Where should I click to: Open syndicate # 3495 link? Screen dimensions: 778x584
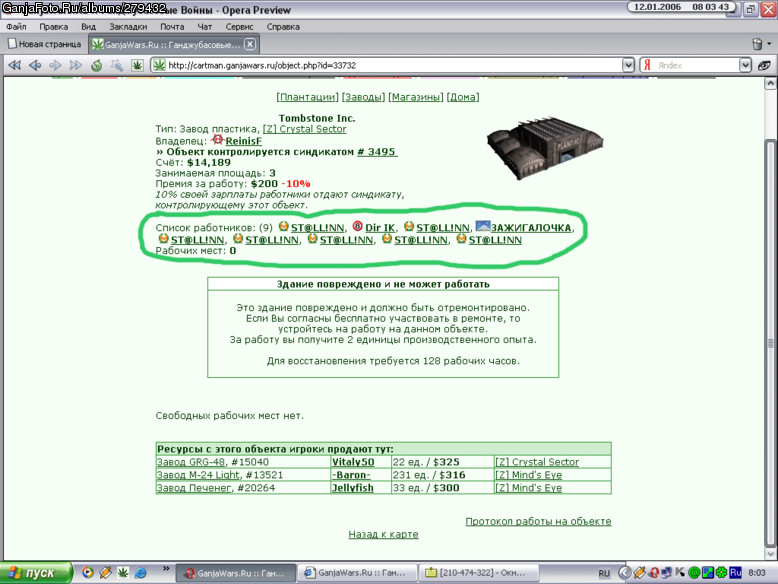[x=376, y=152]
